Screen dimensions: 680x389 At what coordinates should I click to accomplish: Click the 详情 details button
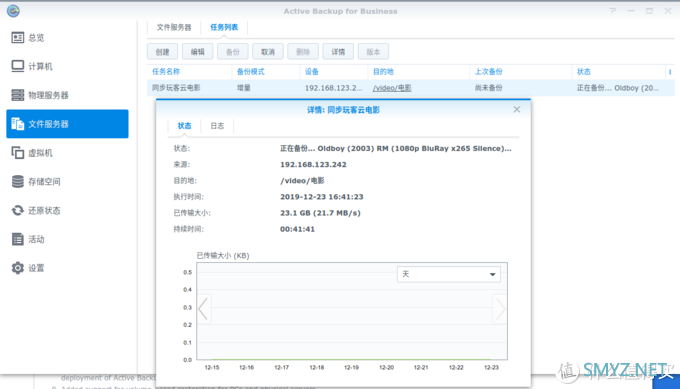pyautogui.click(x=338, y=52)
